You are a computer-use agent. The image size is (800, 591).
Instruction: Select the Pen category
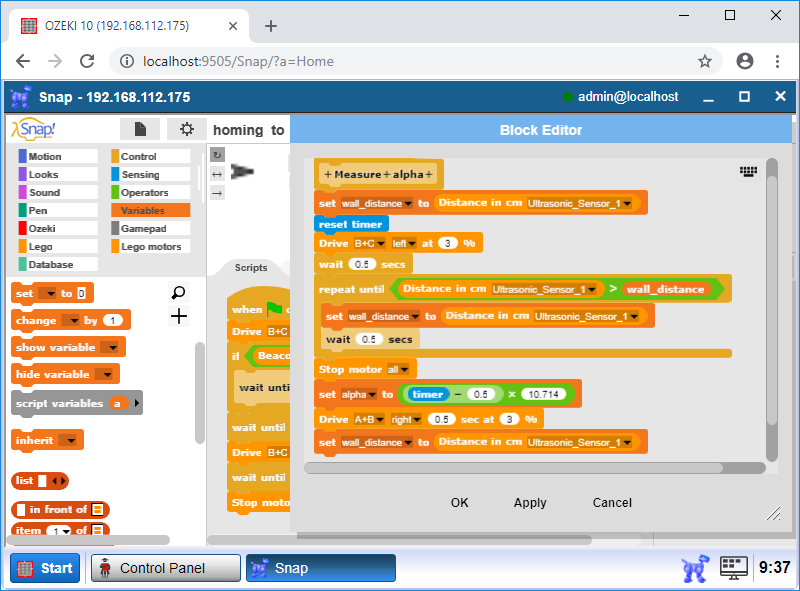tap(58, 210)
